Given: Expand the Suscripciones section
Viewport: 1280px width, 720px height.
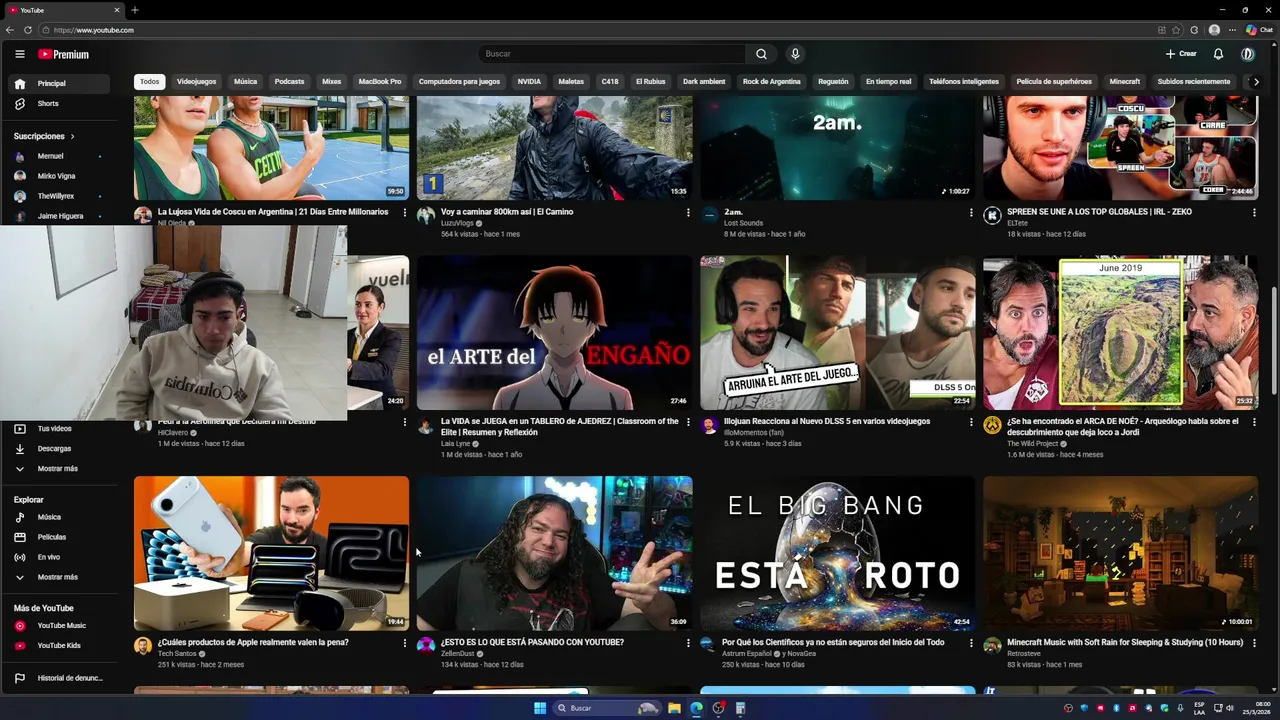Looking at the screenshot, I should (x=44, y=136).
